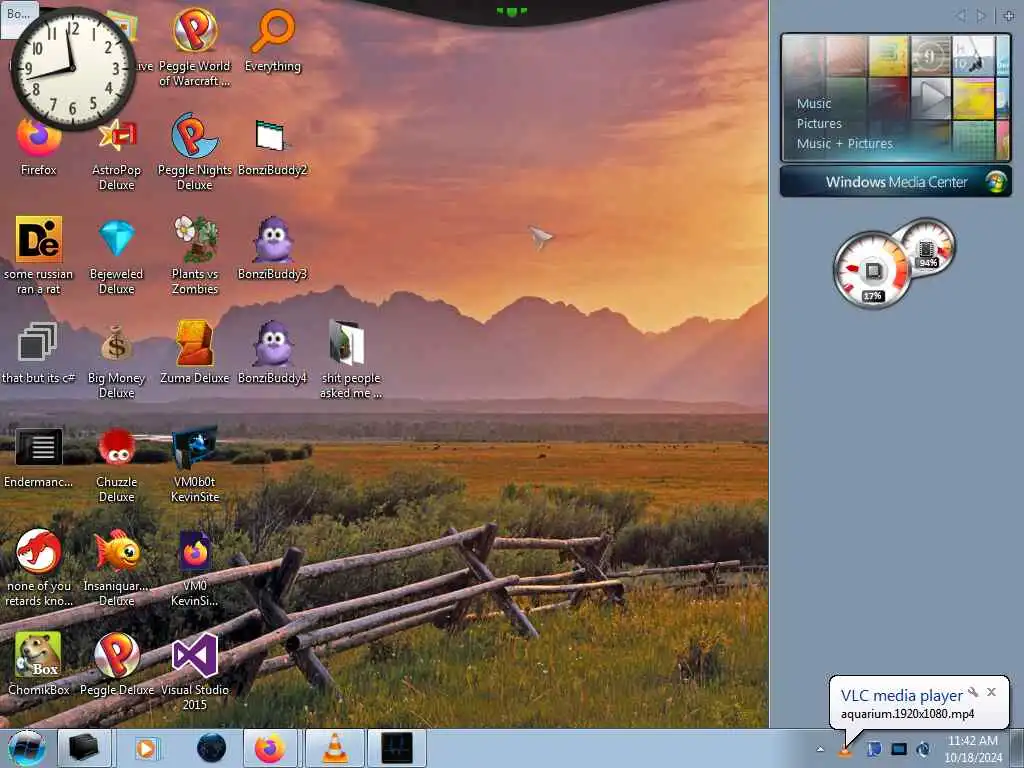Click the network monitor tray icon
This screenshot has height=768, width=1024.
click(x=899, y=749)
